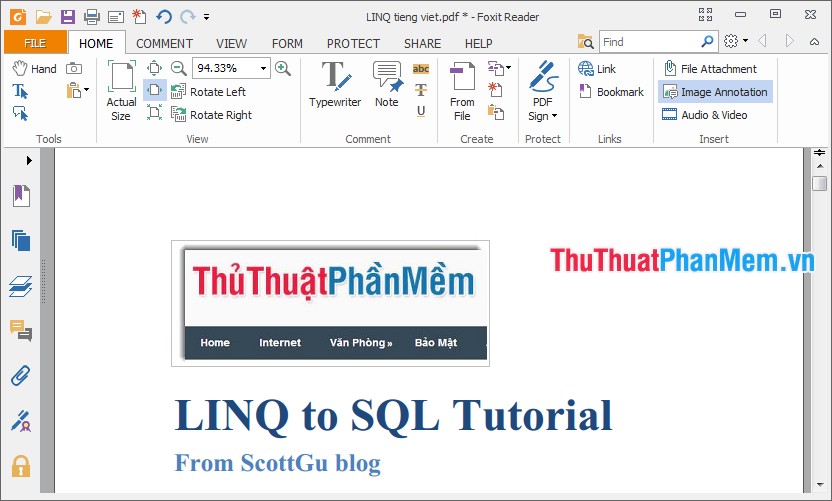The image size is (832, 501).
Task: Take a snapshot with the camera icon
Action: 74,68
